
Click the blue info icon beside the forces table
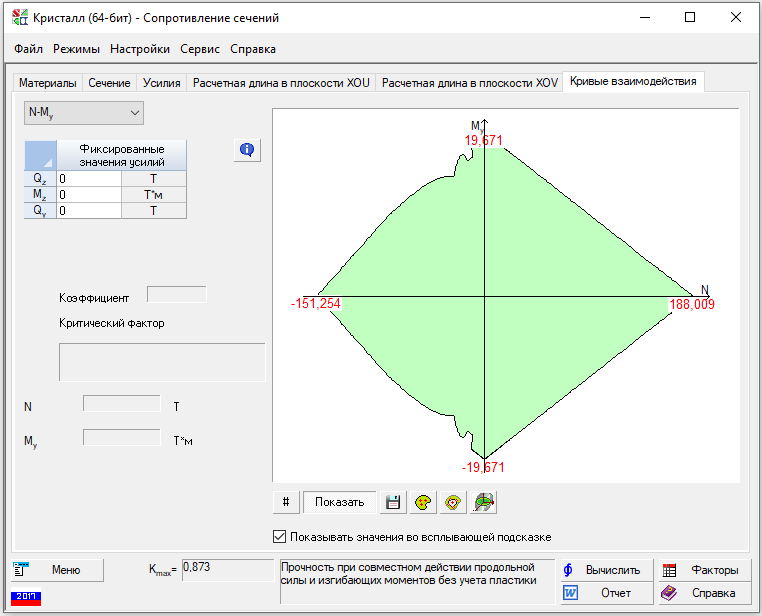pyautogui.click(x=247, y=150)
